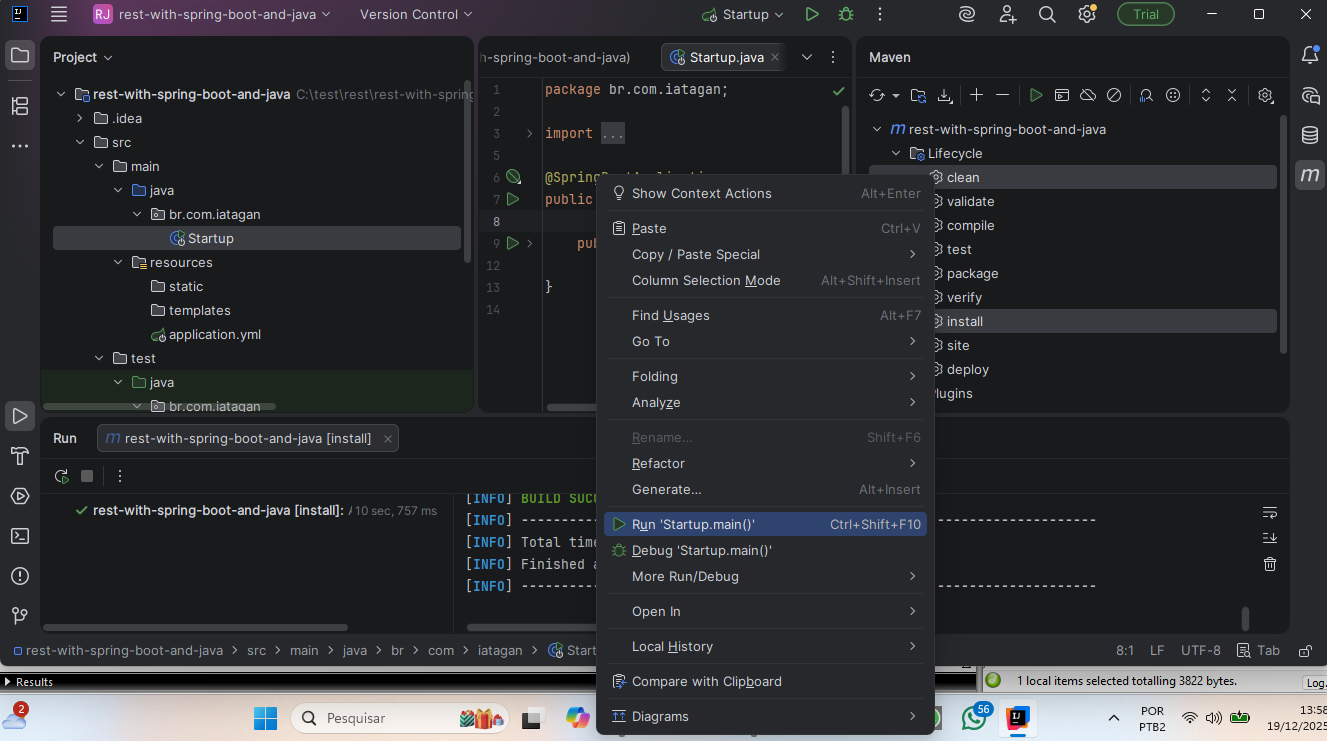Click the Trial license button
1327x741 pixels.
tap(1146, 14)
